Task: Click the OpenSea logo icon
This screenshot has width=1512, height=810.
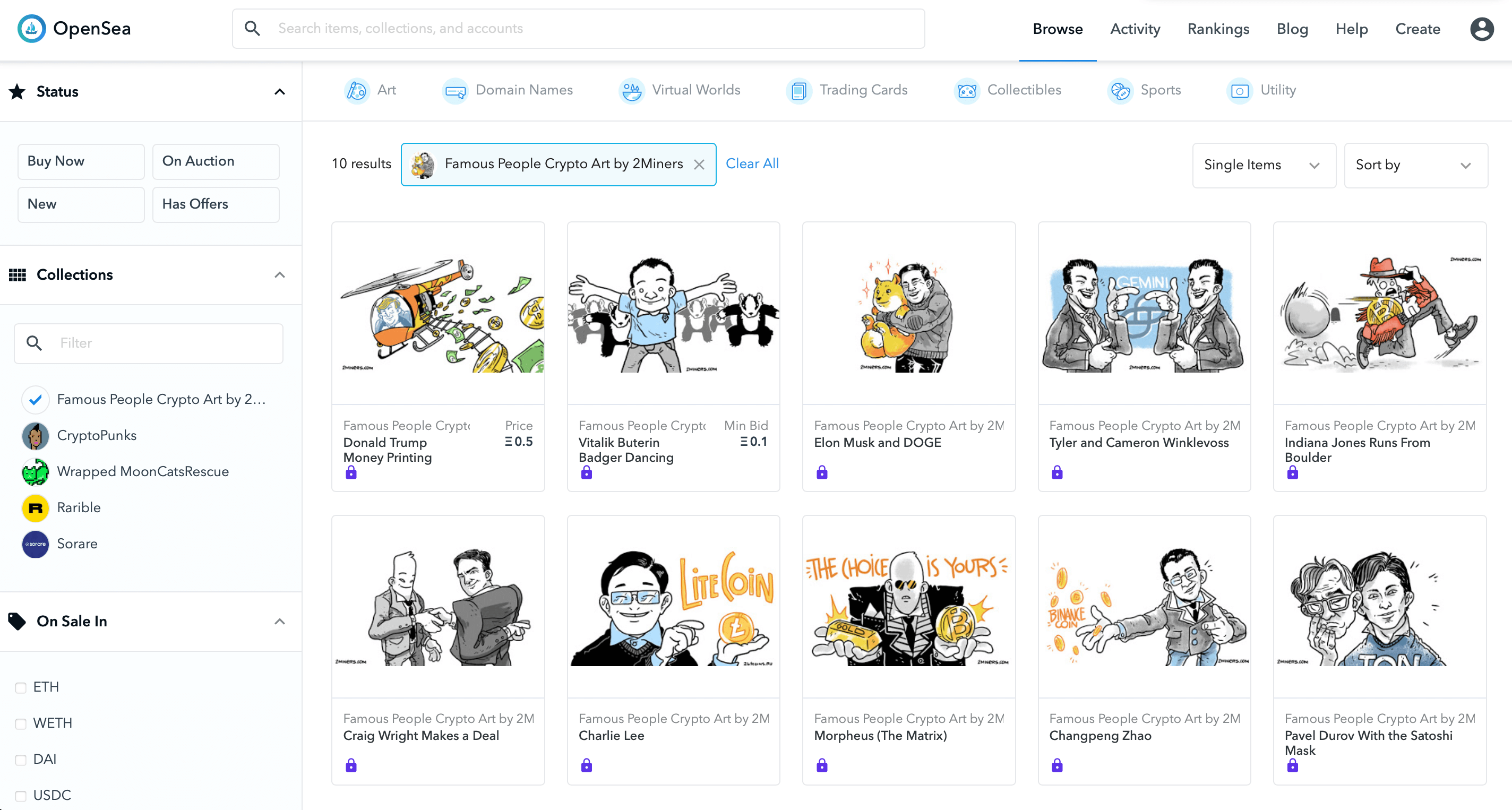Action: (x=32, y=28)
